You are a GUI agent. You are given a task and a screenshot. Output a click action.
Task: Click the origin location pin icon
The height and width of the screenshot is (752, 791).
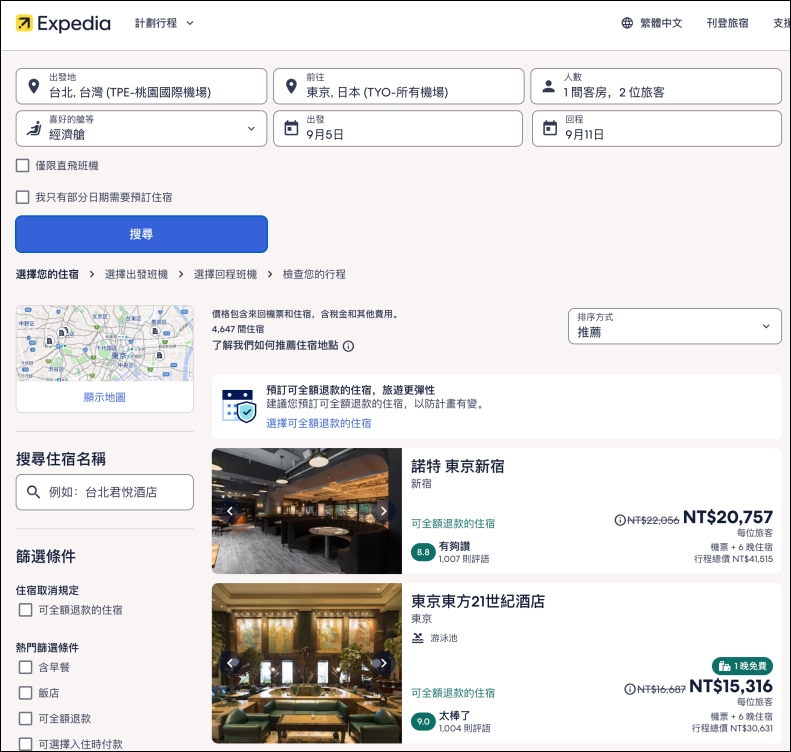pyautogui.click(x=34, y=86)
